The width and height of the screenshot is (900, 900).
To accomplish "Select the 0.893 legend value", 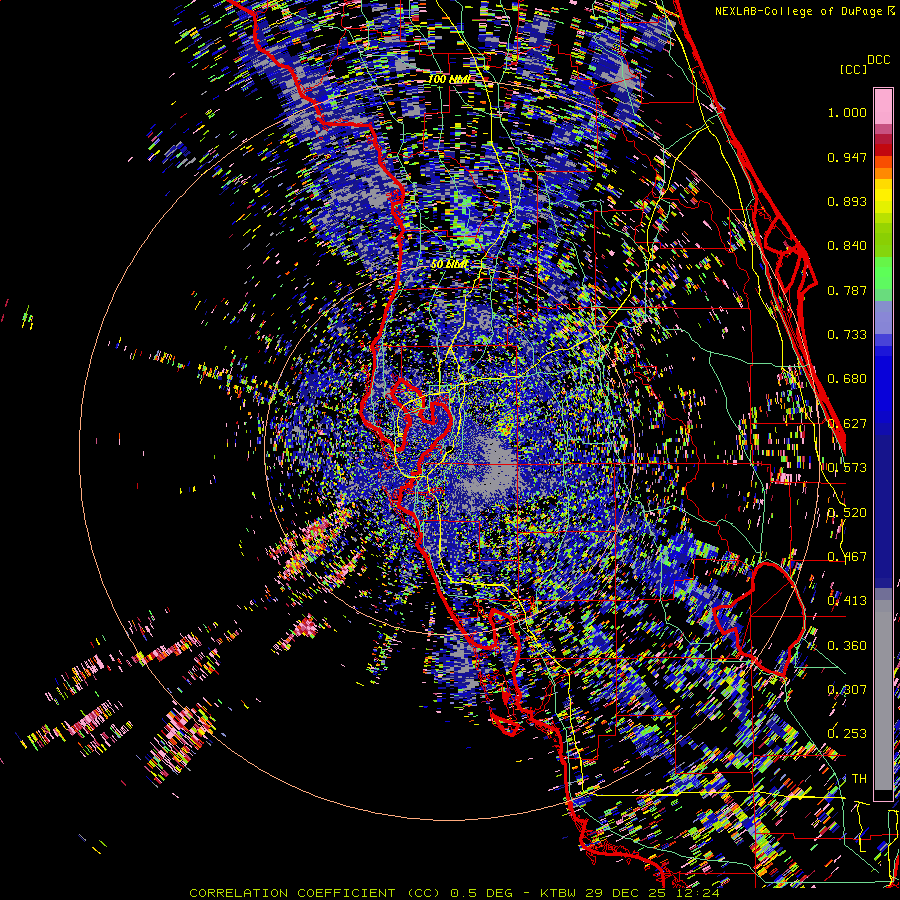I will [x=847, y=201].
